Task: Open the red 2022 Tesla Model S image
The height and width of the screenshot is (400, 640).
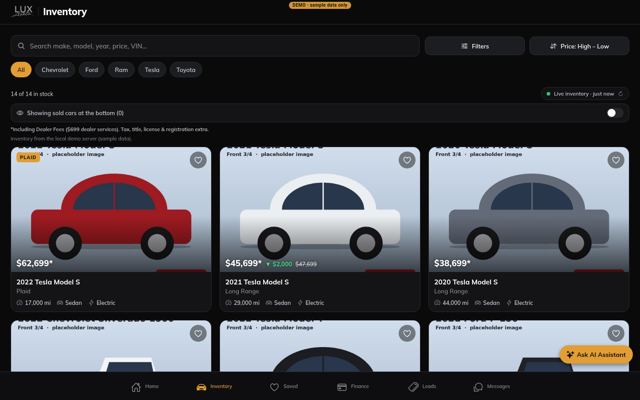Action: click(111, 209)
